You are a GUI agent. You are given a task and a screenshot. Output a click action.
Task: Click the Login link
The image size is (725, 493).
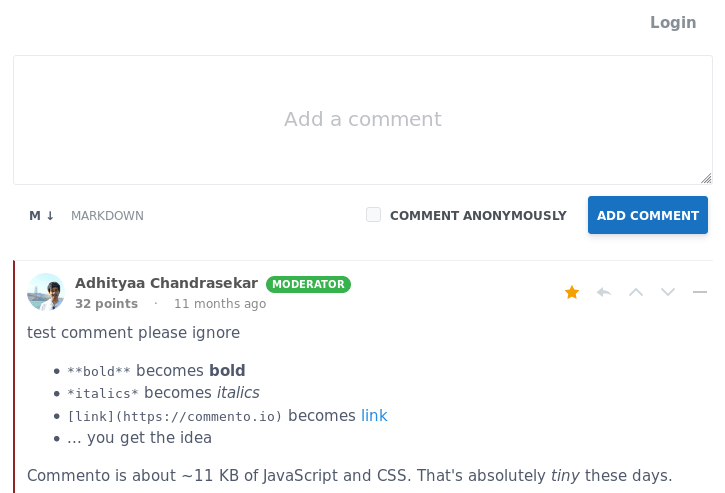pyautogui.click(x=672, y=23)
